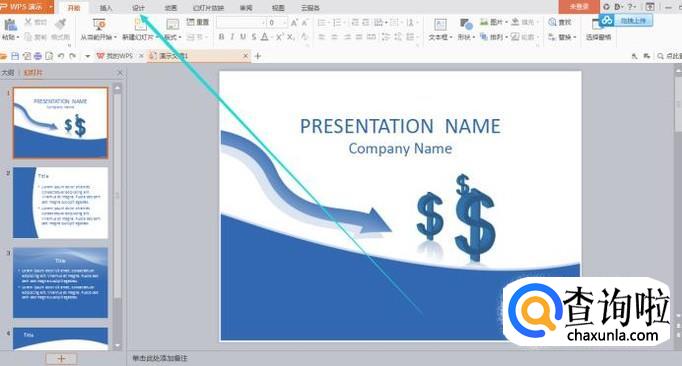
Task: Expand the font size combo box
Action: point(277,22)
